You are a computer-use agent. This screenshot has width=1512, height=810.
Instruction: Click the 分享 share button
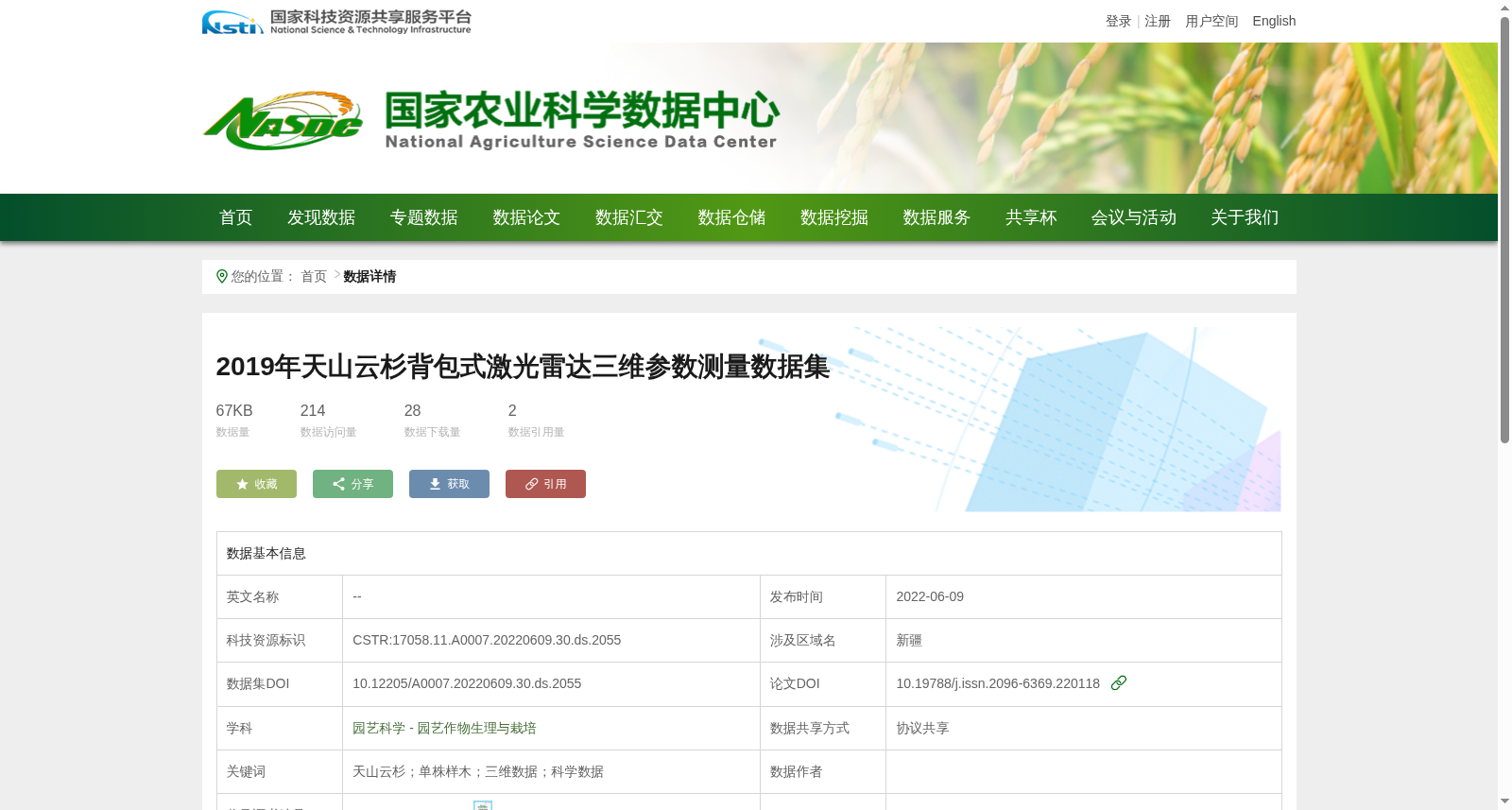click(352, 484)
